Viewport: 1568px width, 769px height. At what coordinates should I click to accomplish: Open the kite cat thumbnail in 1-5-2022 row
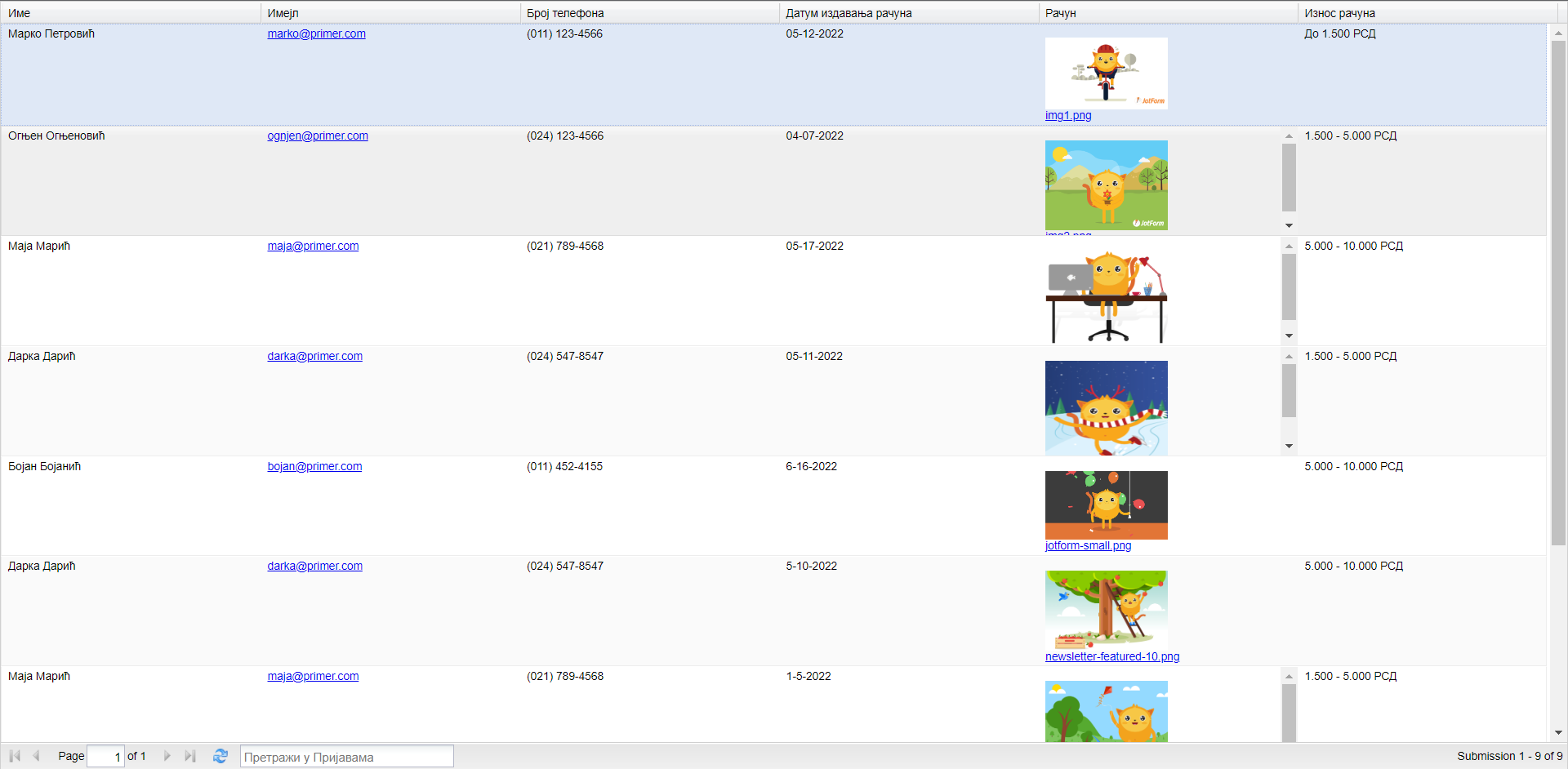tap(1107, 712)
